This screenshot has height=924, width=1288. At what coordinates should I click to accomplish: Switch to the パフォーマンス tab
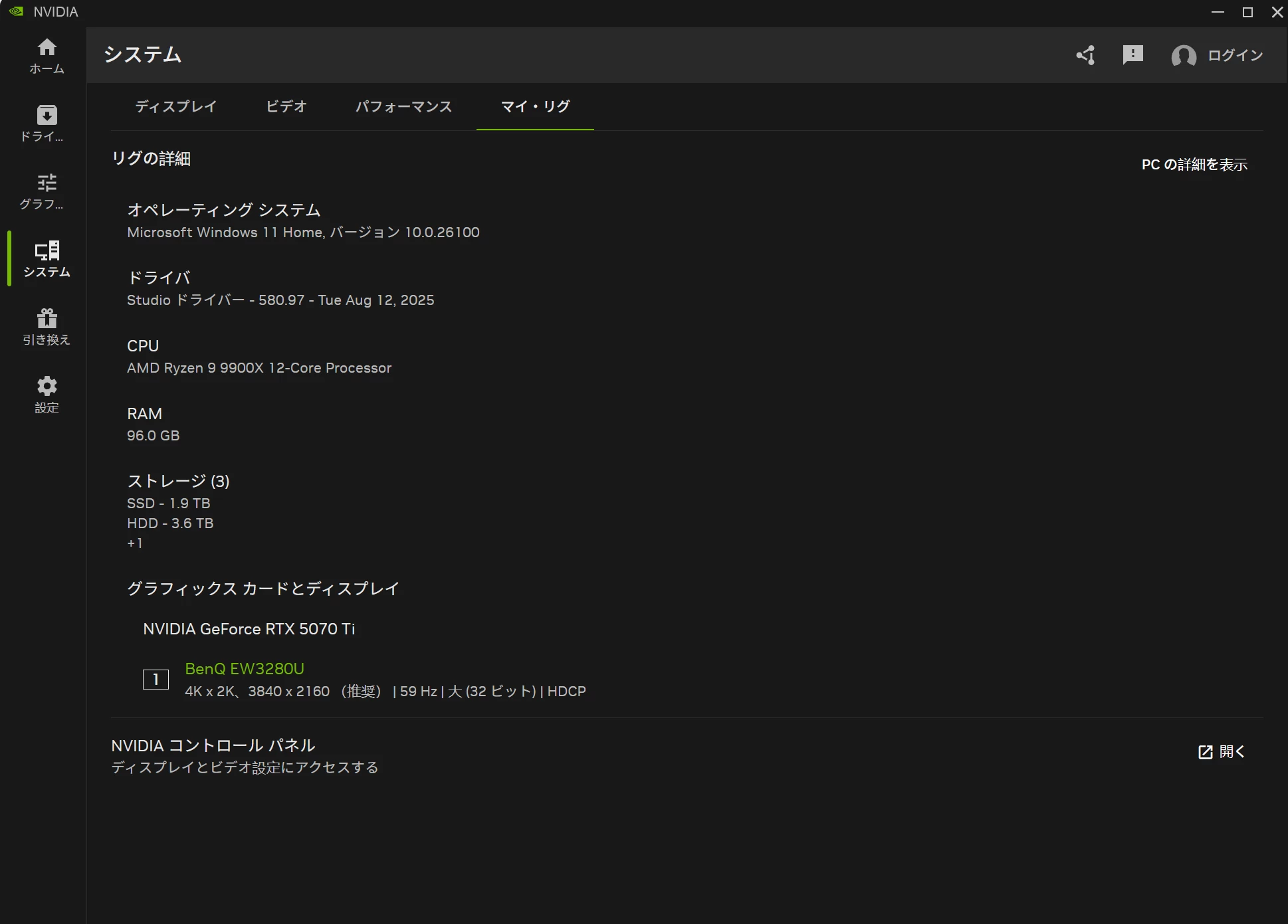(403, 107)
